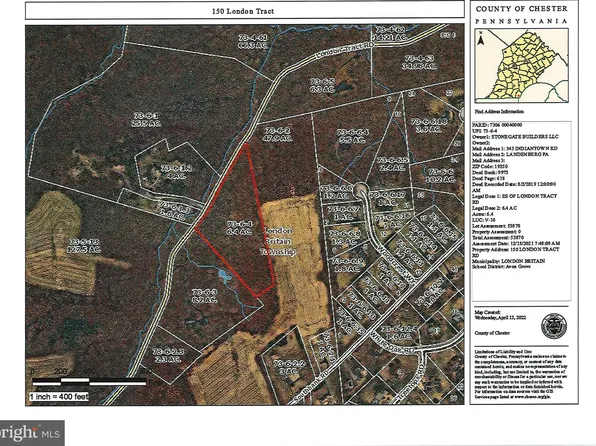The width and height of the screenshot is (596, 446).
Task: Select the 127.5 AC parcel label
Action: (x=83, y=246)
